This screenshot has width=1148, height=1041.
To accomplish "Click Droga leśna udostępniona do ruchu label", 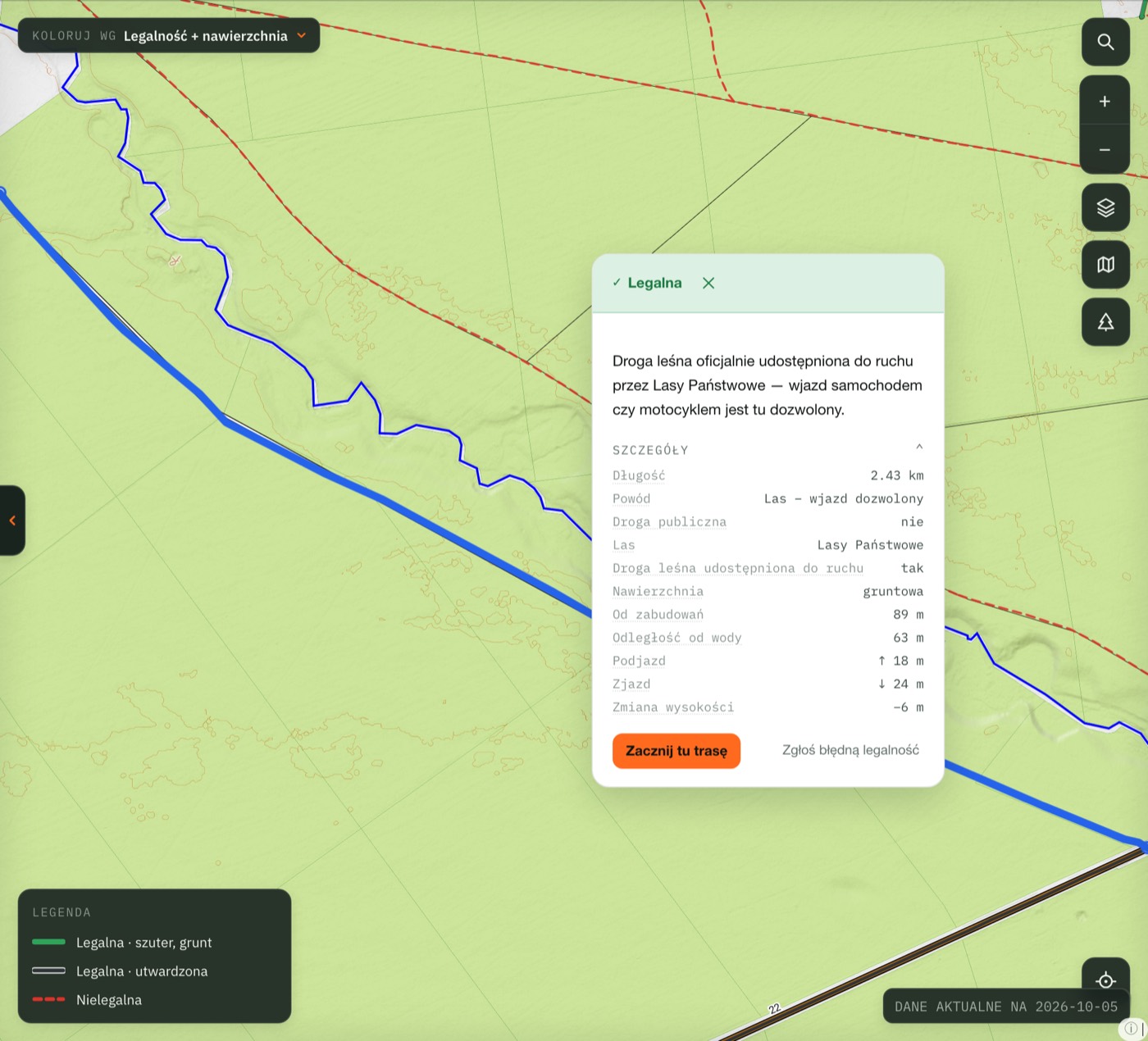I will pyautogui.click(x=738, y=568).
